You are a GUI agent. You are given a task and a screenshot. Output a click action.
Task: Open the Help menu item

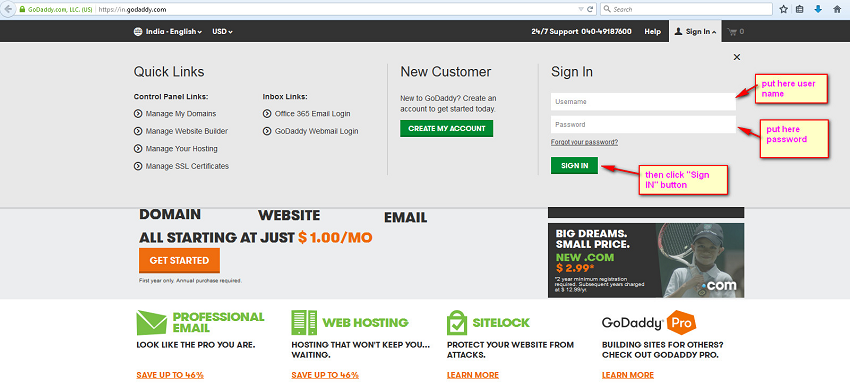coord(652,31)
